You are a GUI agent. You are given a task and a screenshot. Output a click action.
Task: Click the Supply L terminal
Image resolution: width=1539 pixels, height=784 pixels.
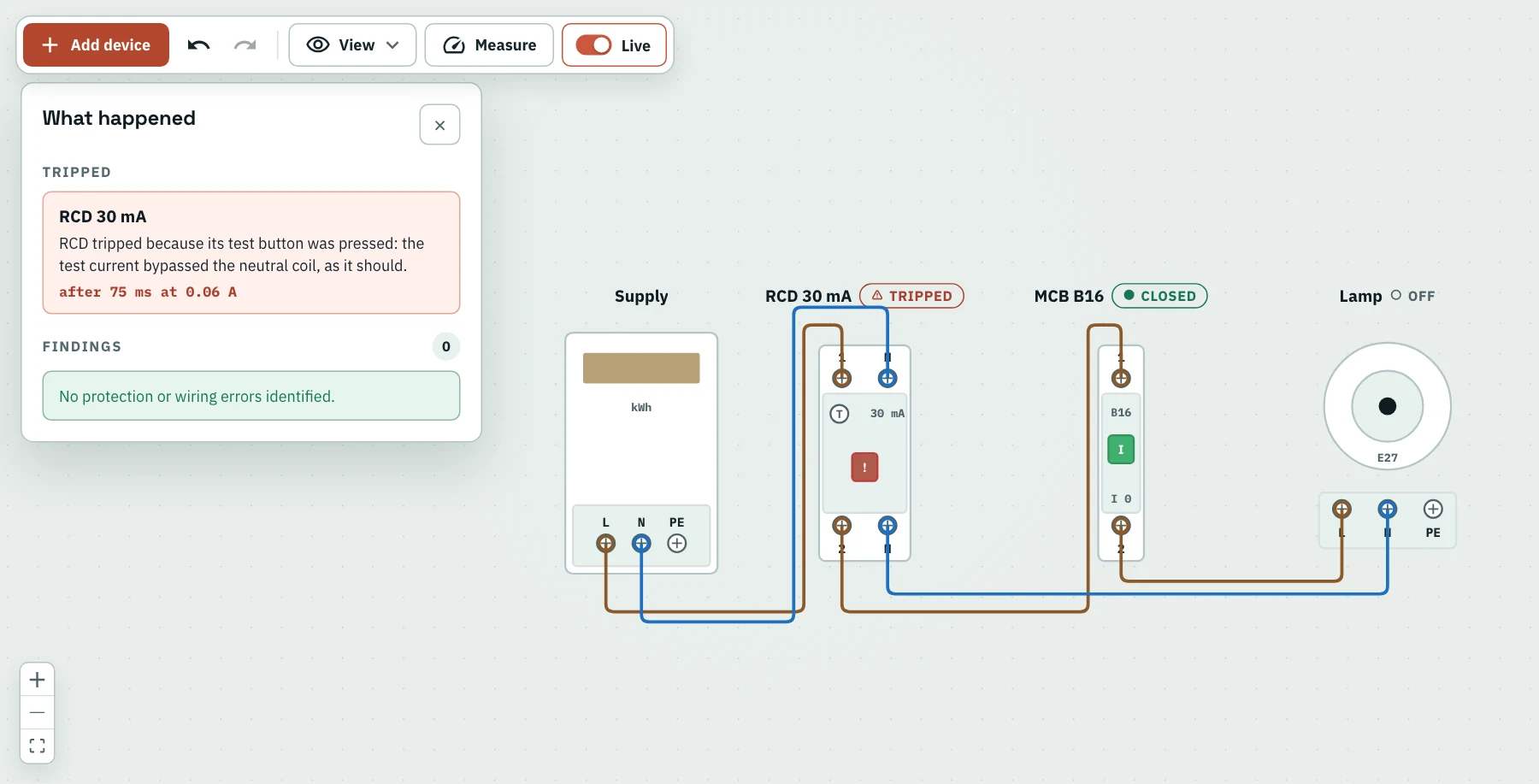pyautogui.click(x=605, y=543)
